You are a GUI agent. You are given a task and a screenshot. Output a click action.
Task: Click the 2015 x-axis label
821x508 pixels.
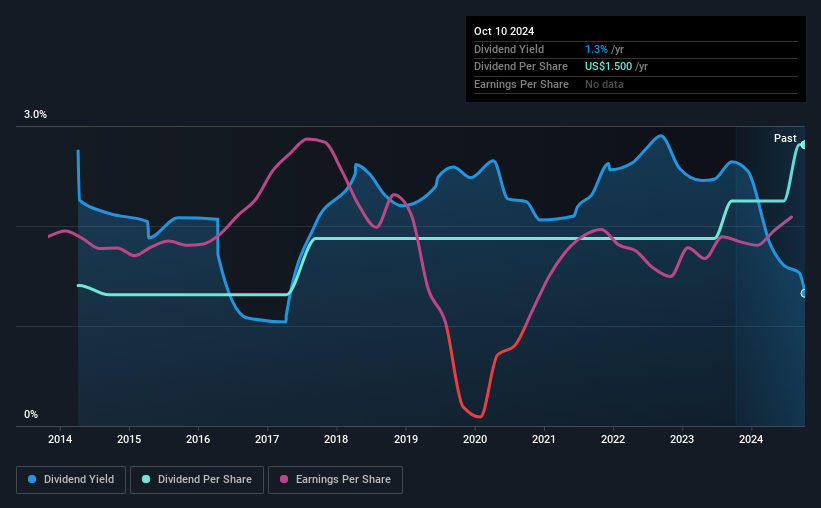coord(129,439)
